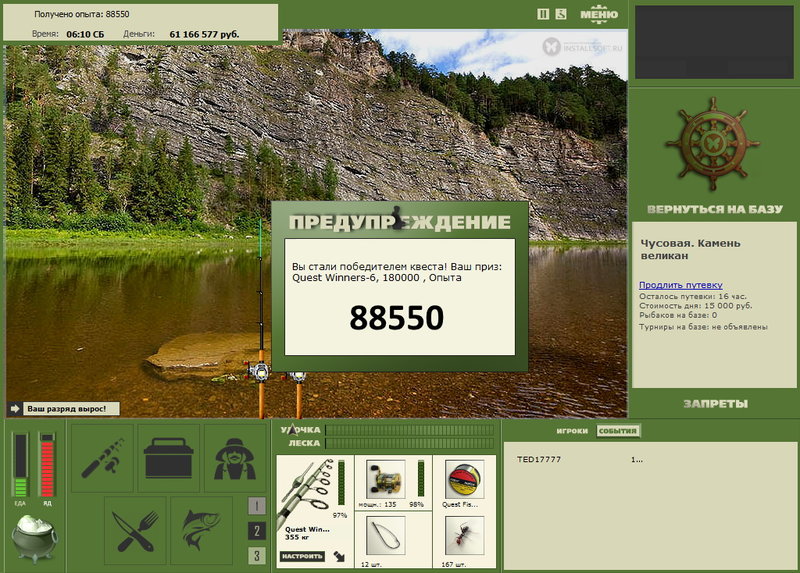Pause the game with pause icon
The width and height of the screenshot is (800, 573).
pyautogui.click(x=543, y=14)
